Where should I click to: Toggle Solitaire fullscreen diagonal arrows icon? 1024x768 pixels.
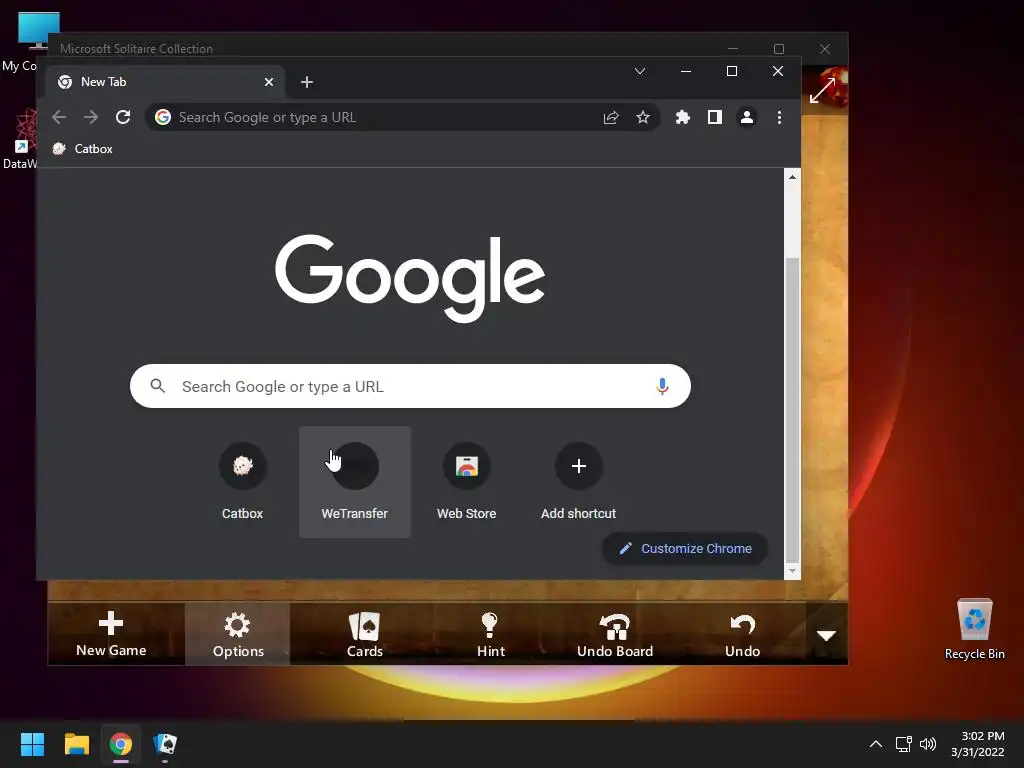click(822, 90)
